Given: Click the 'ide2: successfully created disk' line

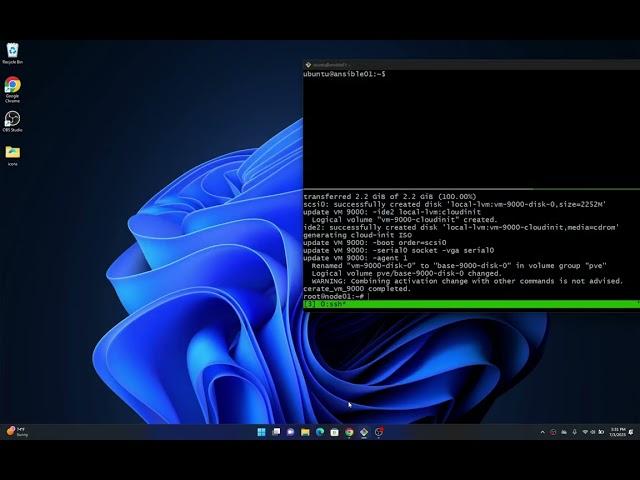Looking at the screenshot, I should [x=461, y=227].
